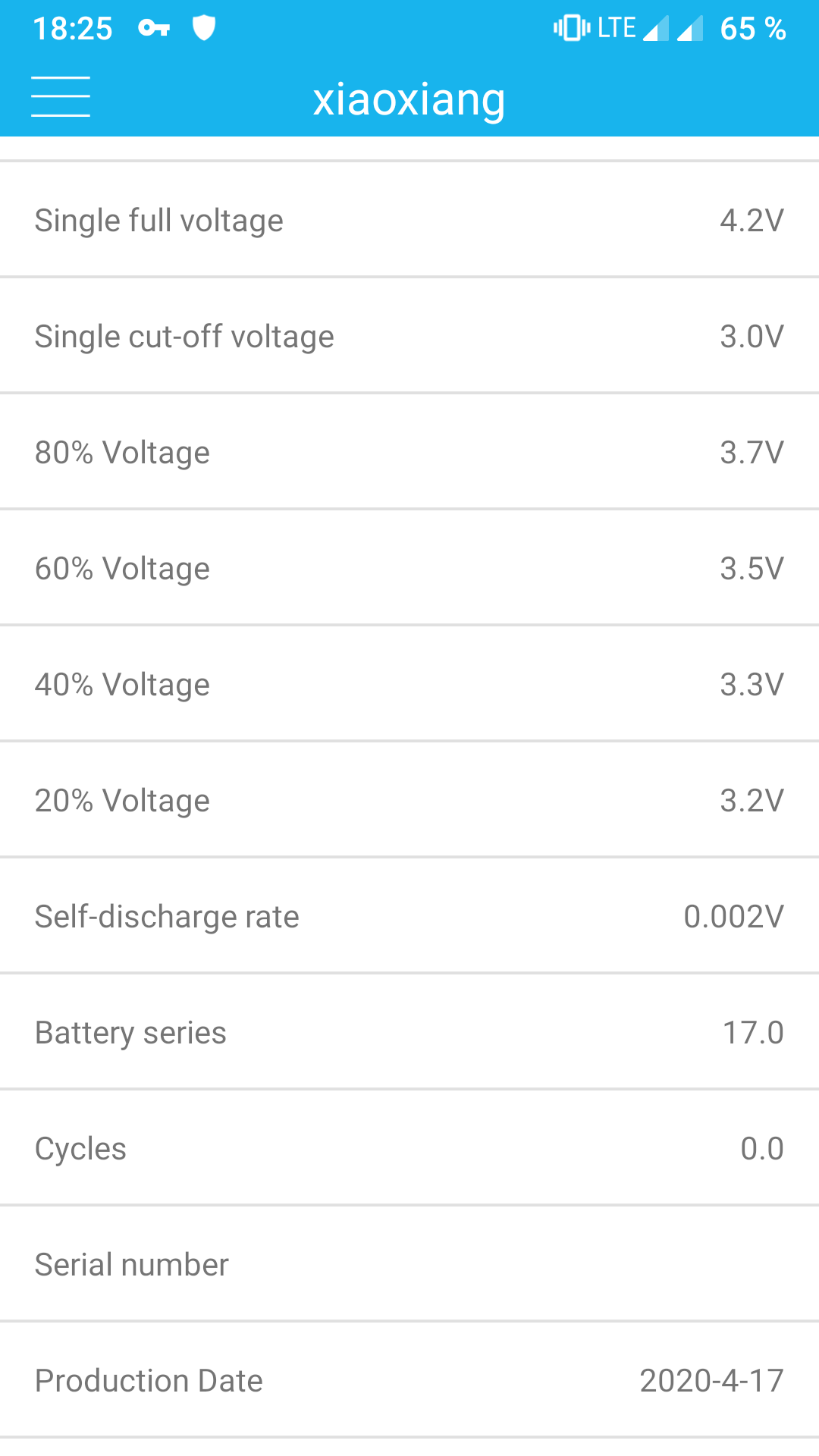Edit the 80% Voltage value
The height and width of the screenshot is (1456, 819).
tap(751, 453)
